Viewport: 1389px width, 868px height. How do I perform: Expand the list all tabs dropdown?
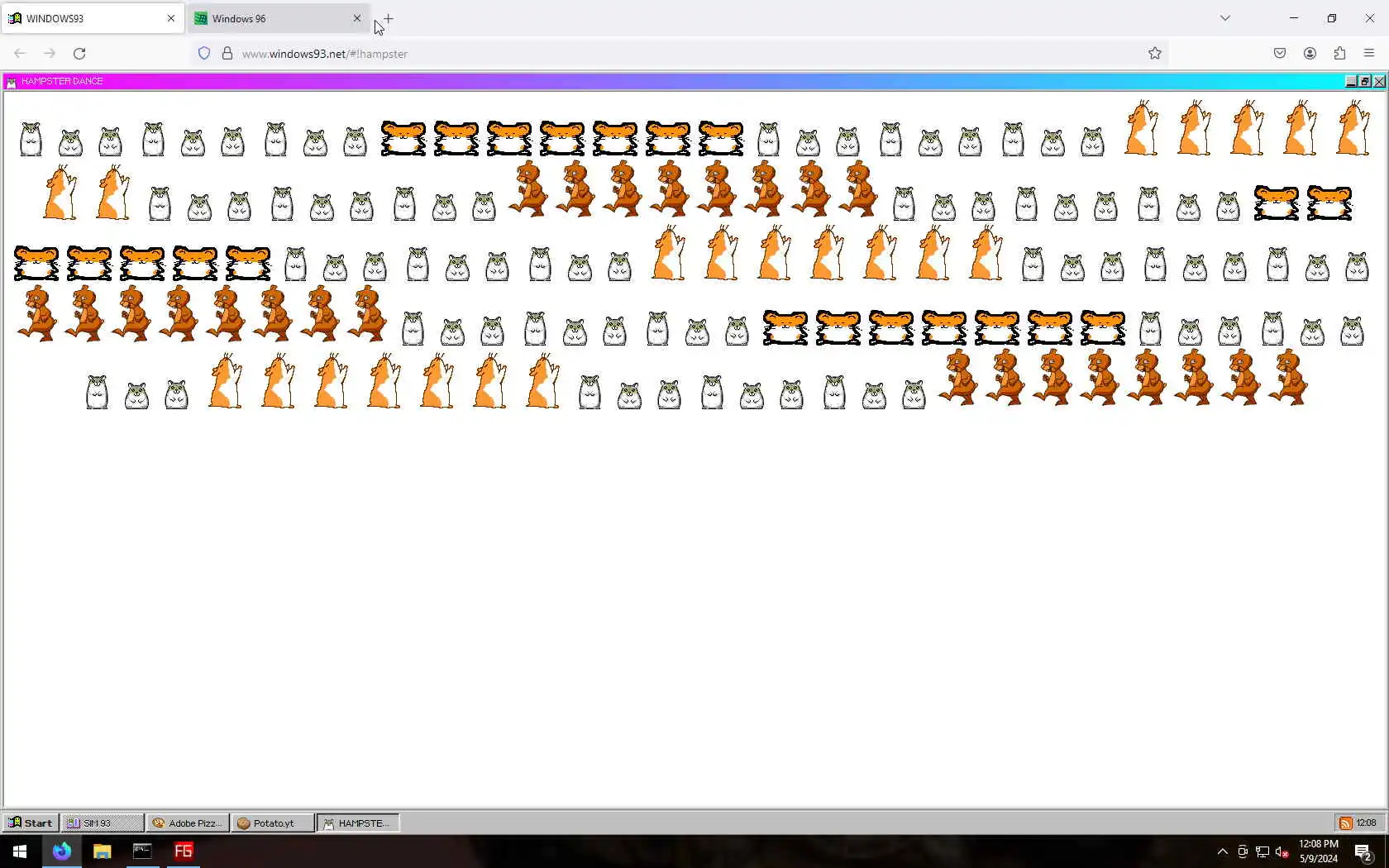[1225, 18]
